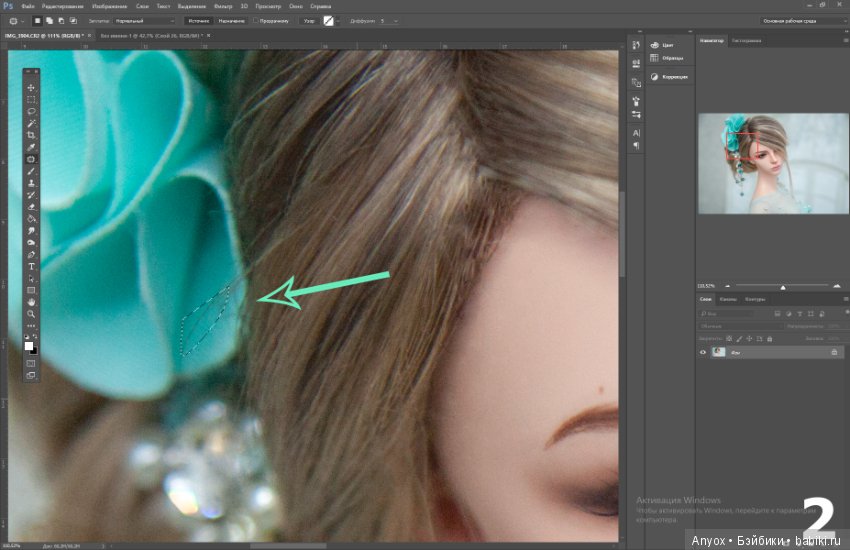
Task: Select the Paint Bucket tool
Action: (31, 219)
